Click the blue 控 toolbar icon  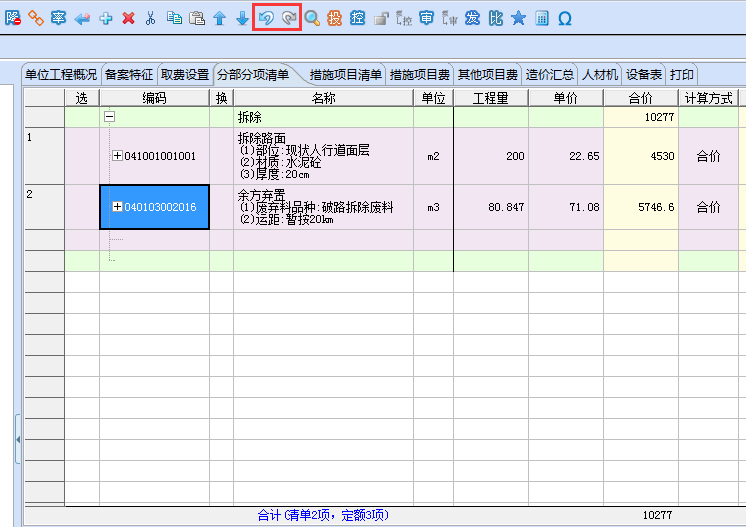pyautogui.click(x=357, y=18)
